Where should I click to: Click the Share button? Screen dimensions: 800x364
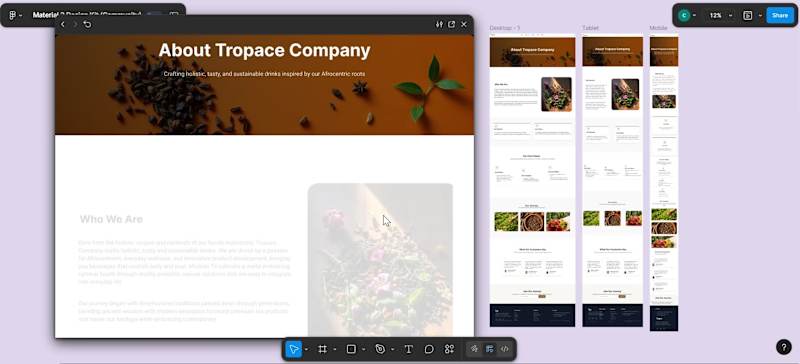click(x=780, y=15)
